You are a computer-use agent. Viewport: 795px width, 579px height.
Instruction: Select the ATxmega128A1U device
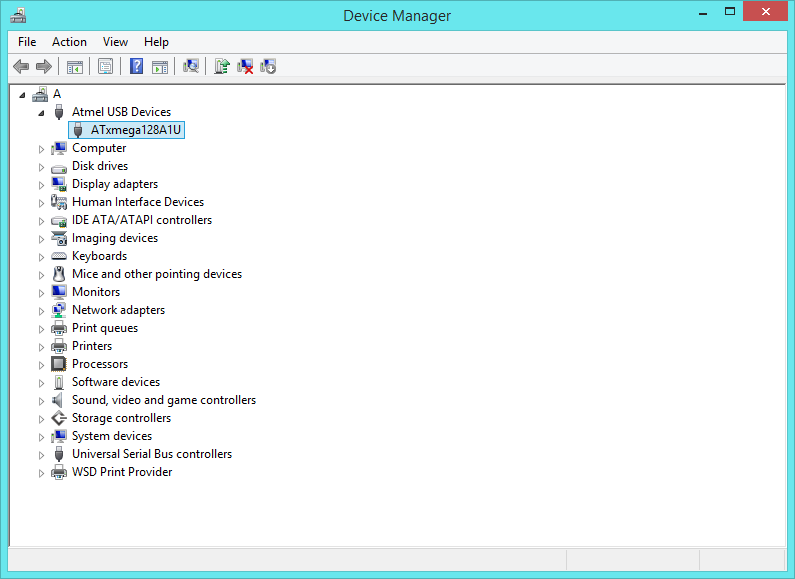[137, 130]
